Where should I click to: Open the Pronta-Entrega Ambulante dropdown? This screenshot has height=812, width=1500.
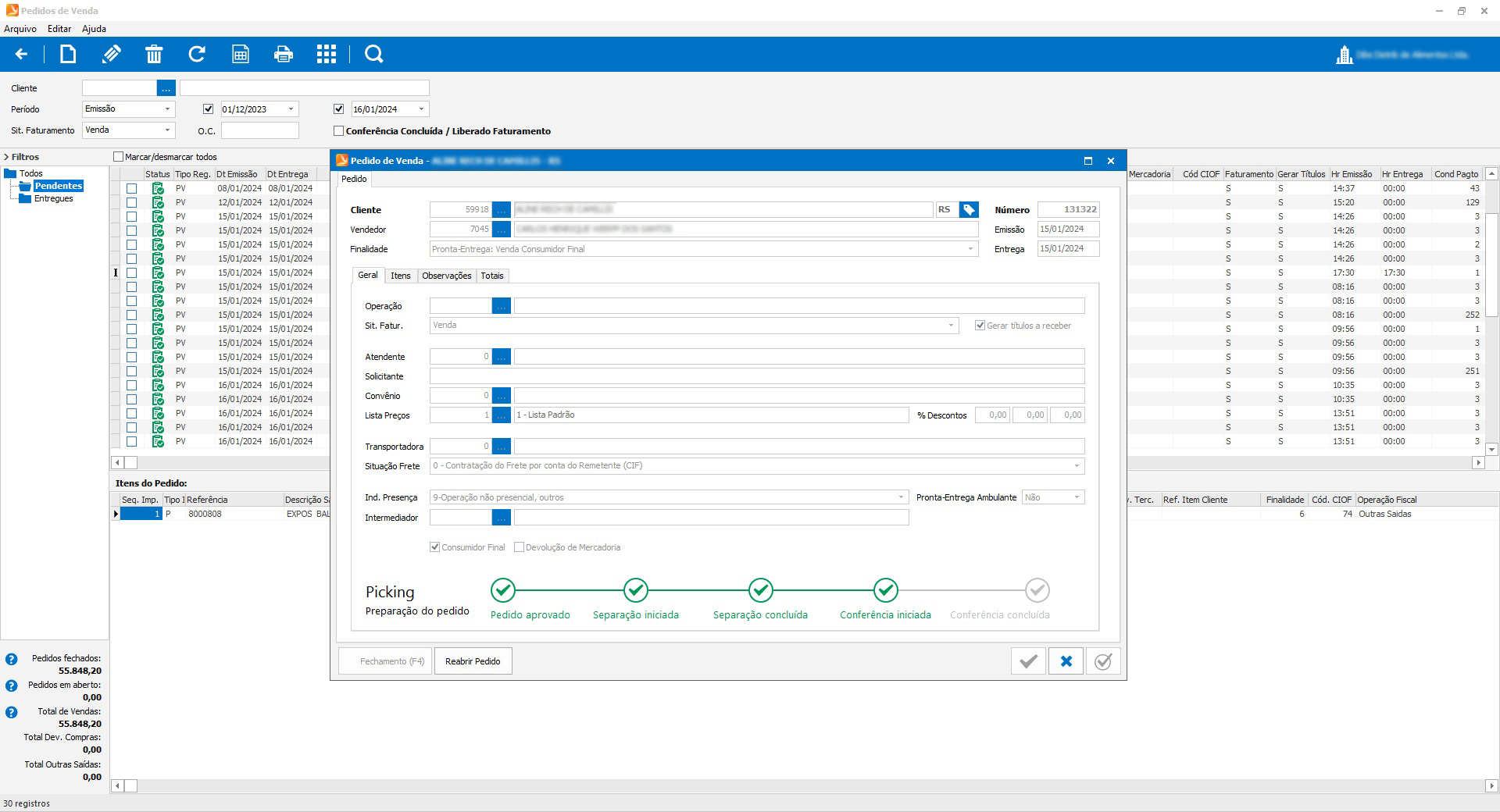coord(1077,497)
